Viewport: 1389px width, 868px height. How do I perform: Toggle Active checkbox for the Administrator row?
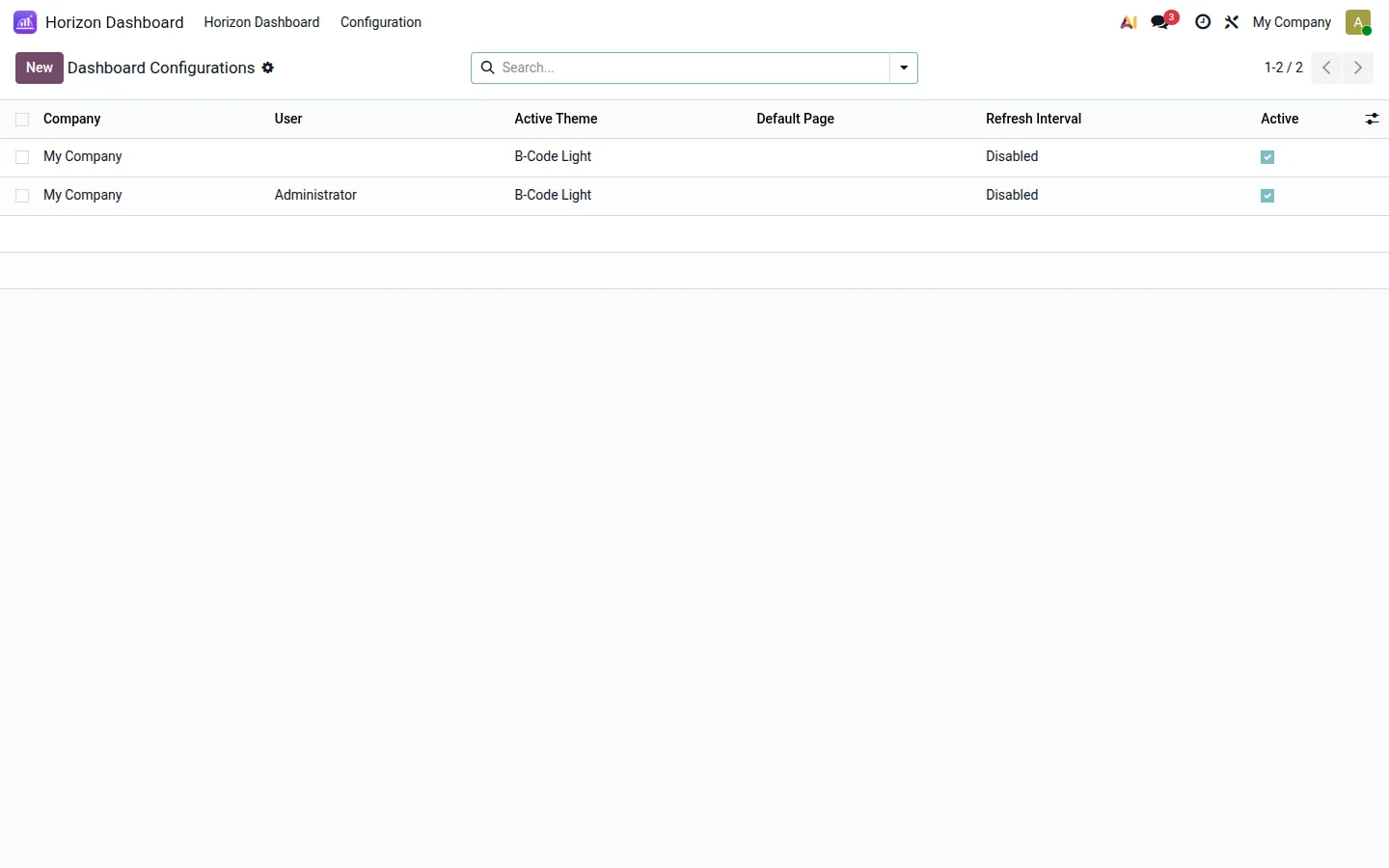(x=1267, y=196)
